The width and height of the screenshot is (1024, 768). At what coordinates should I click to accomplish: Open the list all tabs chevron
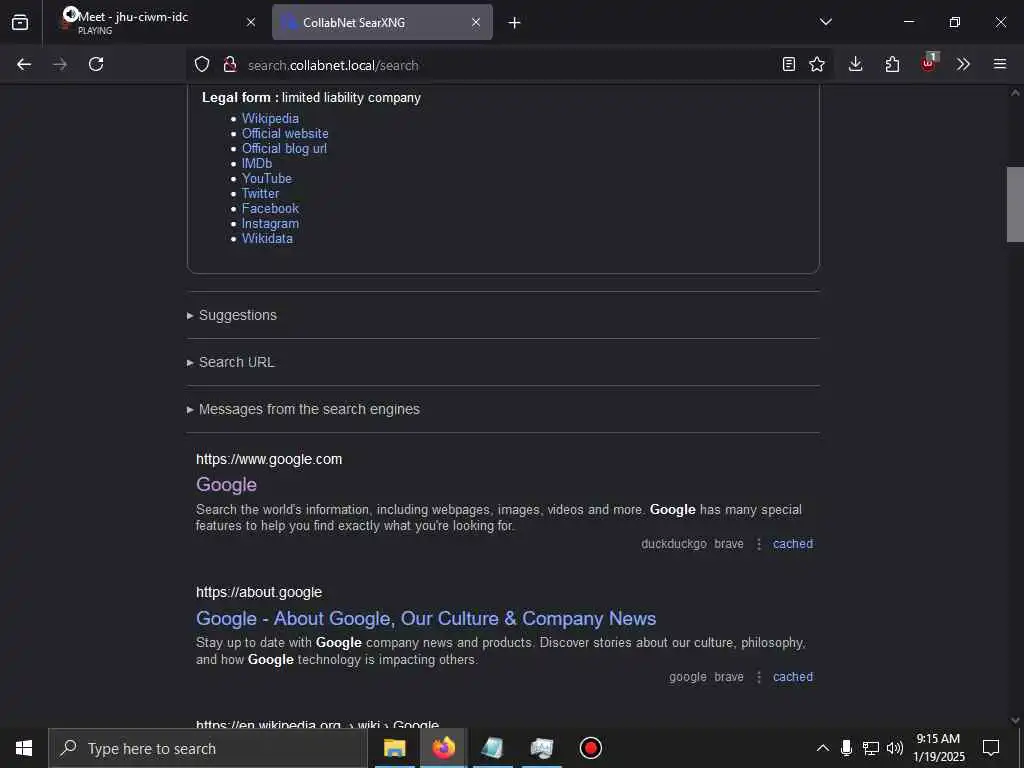click(825, 22)
